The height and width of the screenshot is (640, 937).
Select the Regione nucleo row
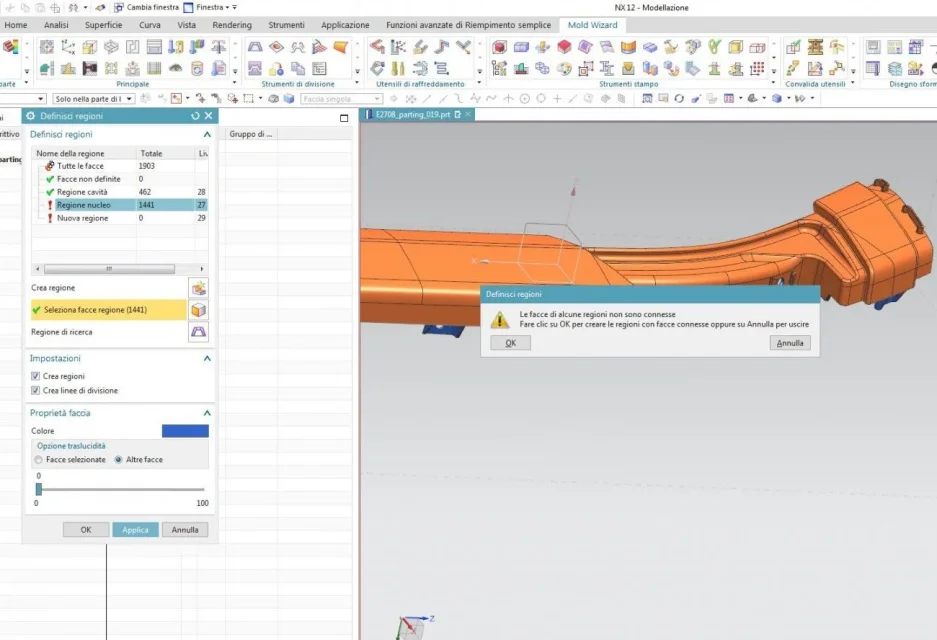click(120, 205)
